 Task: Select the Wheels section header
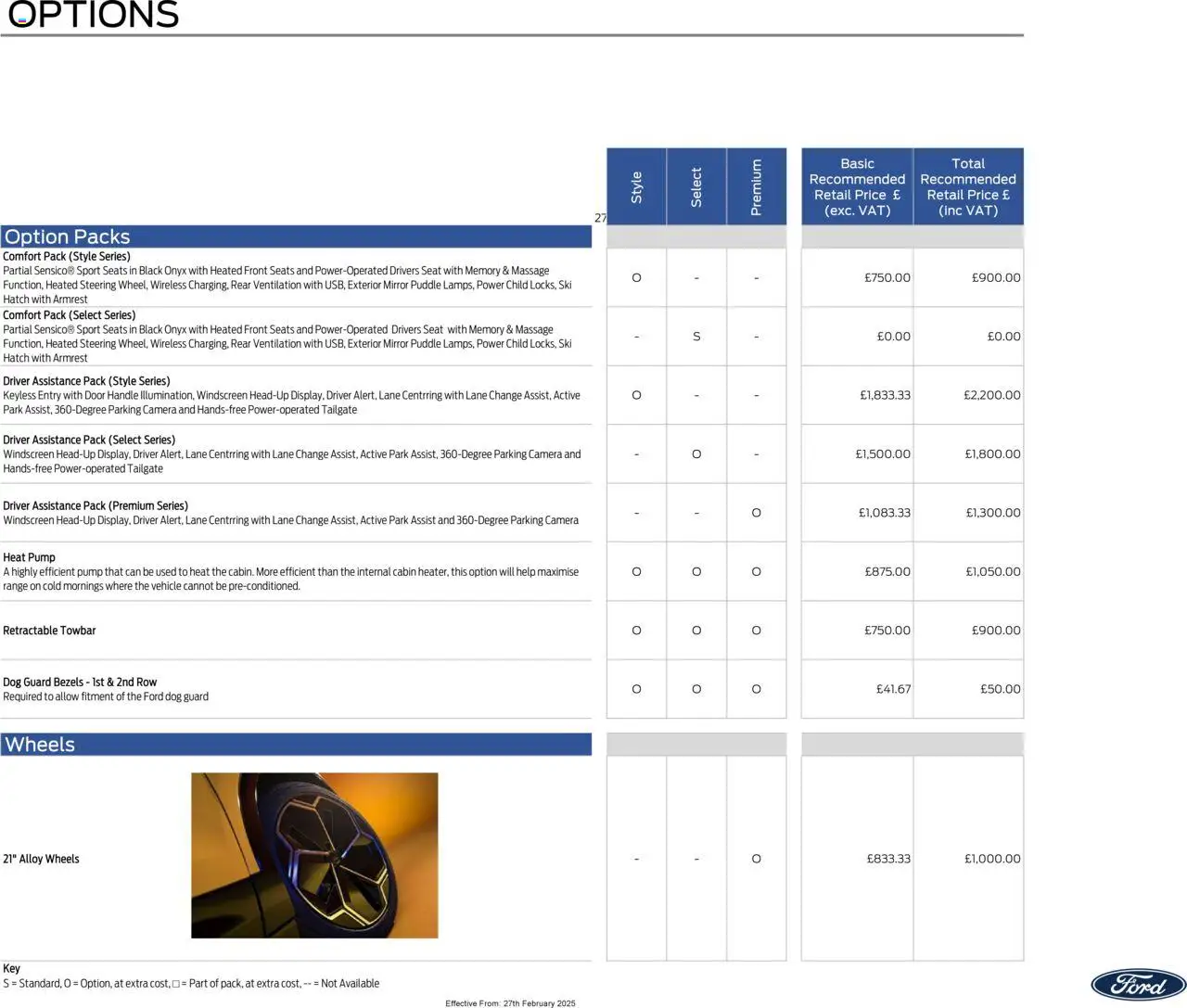[x=296, y=745]
